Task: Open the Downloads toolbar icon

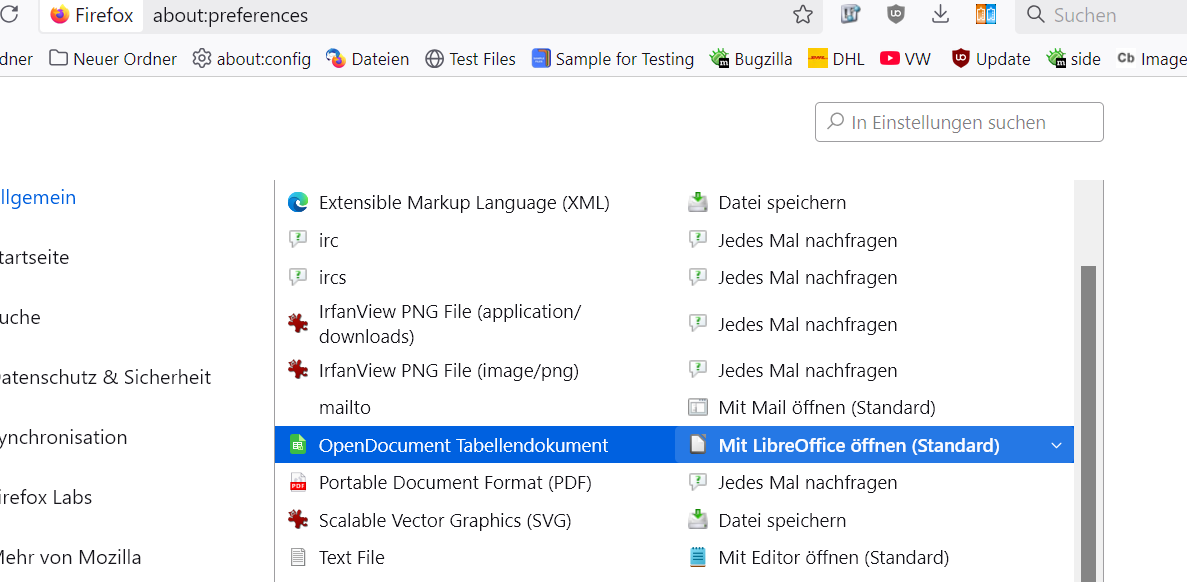Action: [940, 15]
